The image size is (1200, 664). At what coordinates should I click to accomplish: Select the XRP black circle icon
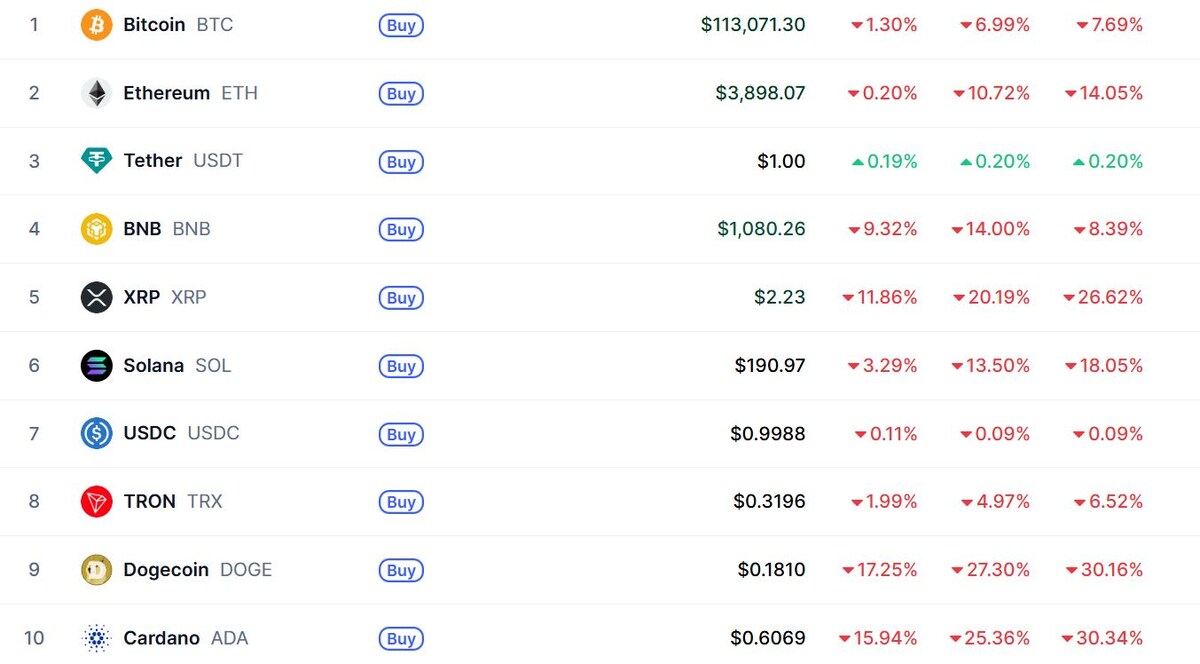click(x=96, y=297)
